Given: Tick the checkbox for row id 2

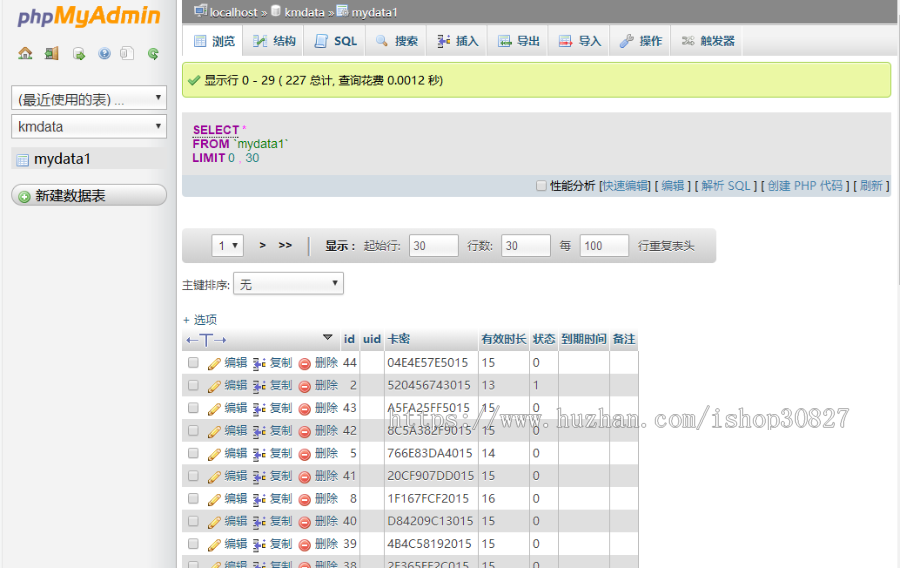Looking at the screenshot, I should (193, 385).
